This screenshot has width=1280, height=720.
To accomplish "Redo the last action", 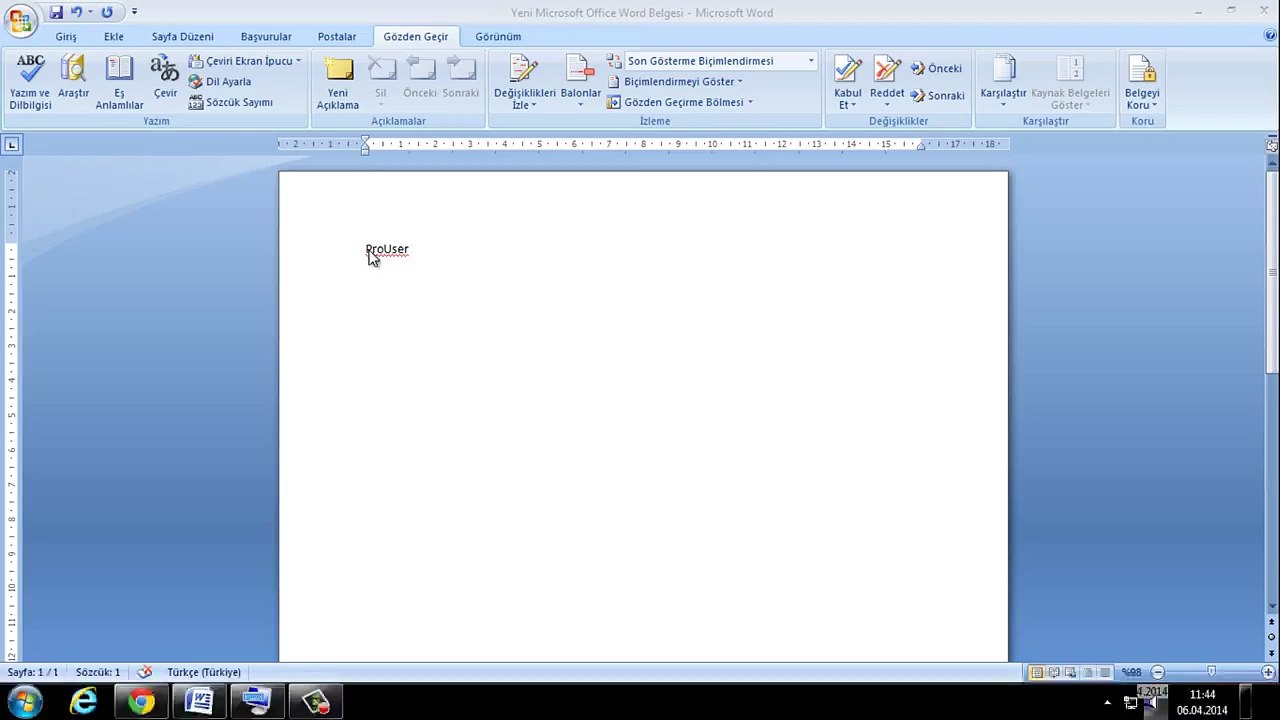I will tap(107, 12).
